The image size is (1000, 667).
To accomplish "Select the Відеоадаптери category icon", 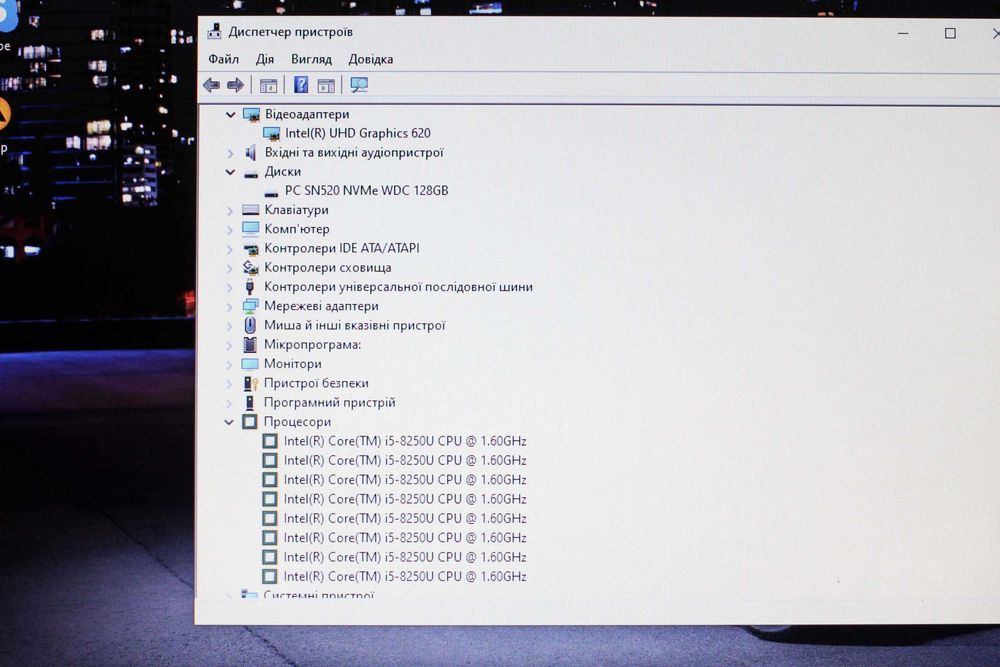I will pyautogui.click(x=251, y=115).
